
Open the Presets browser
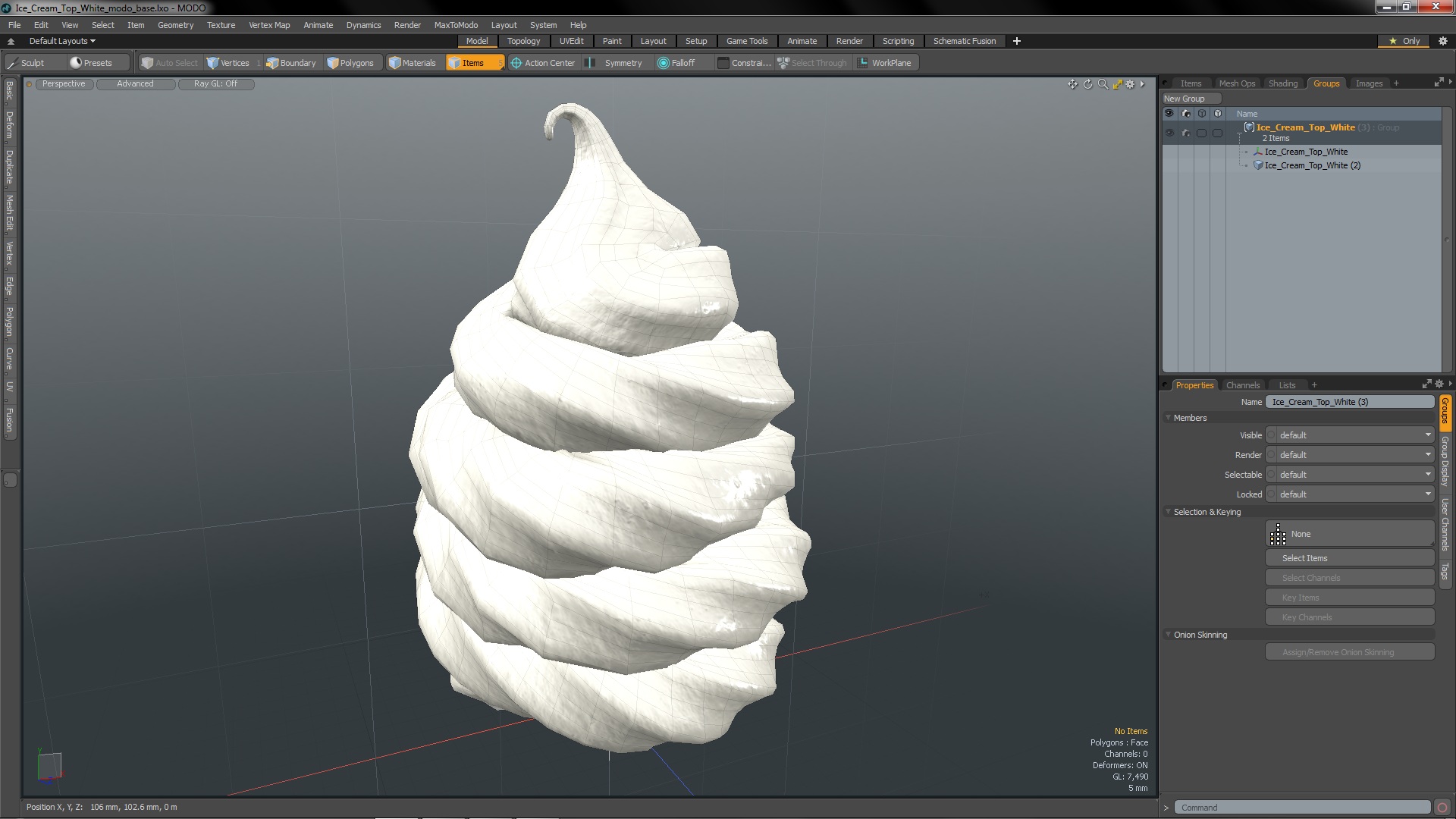pos(91,63)
